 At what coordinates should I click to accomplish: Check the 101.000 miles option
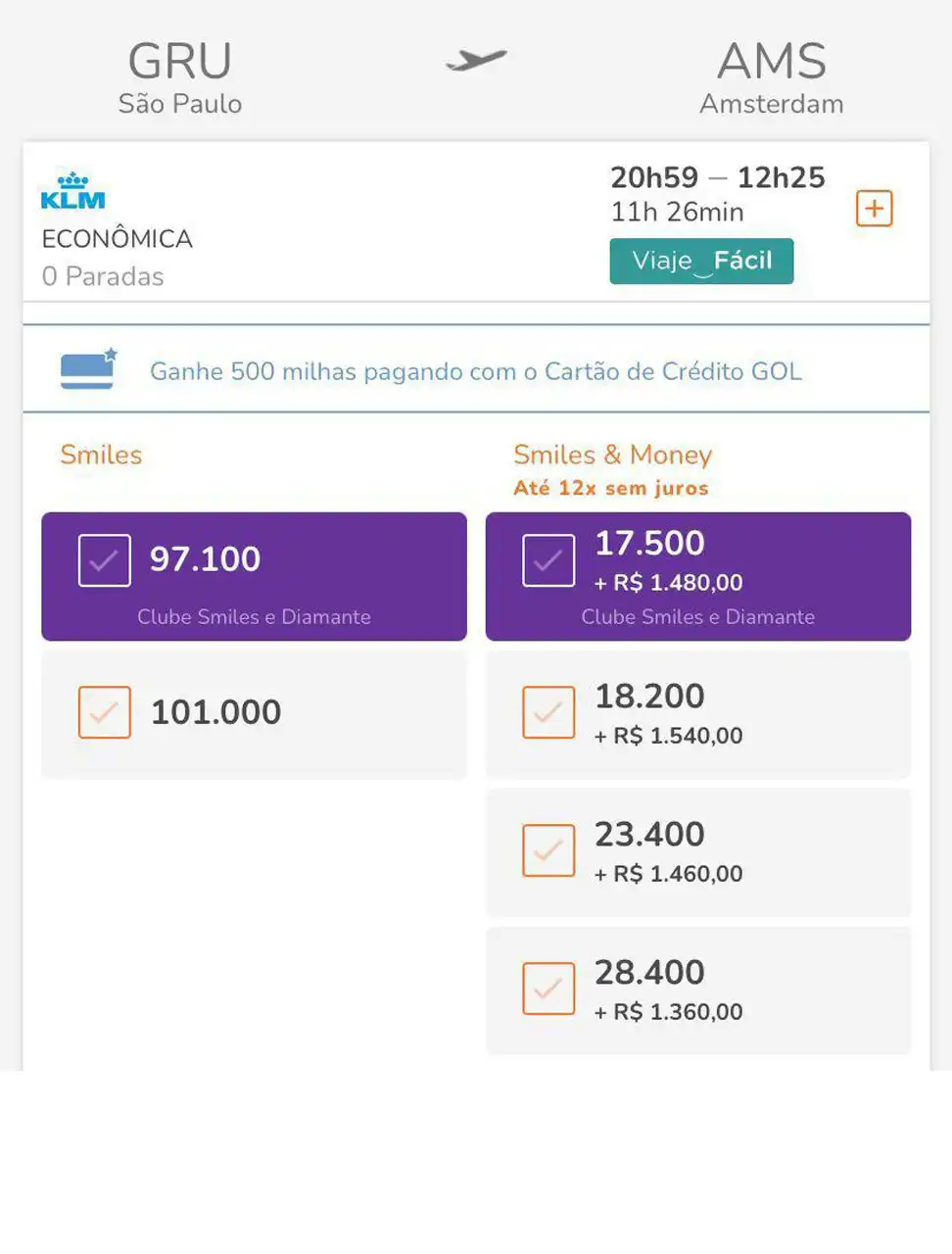coord(105,712)
